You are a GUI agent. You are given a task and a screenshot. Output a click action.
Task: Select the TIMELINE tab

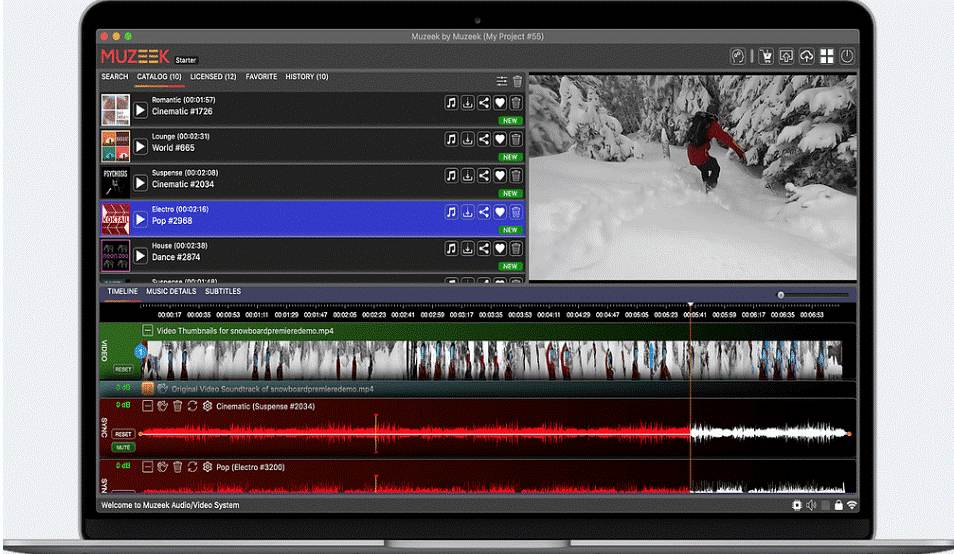[122, 291]
